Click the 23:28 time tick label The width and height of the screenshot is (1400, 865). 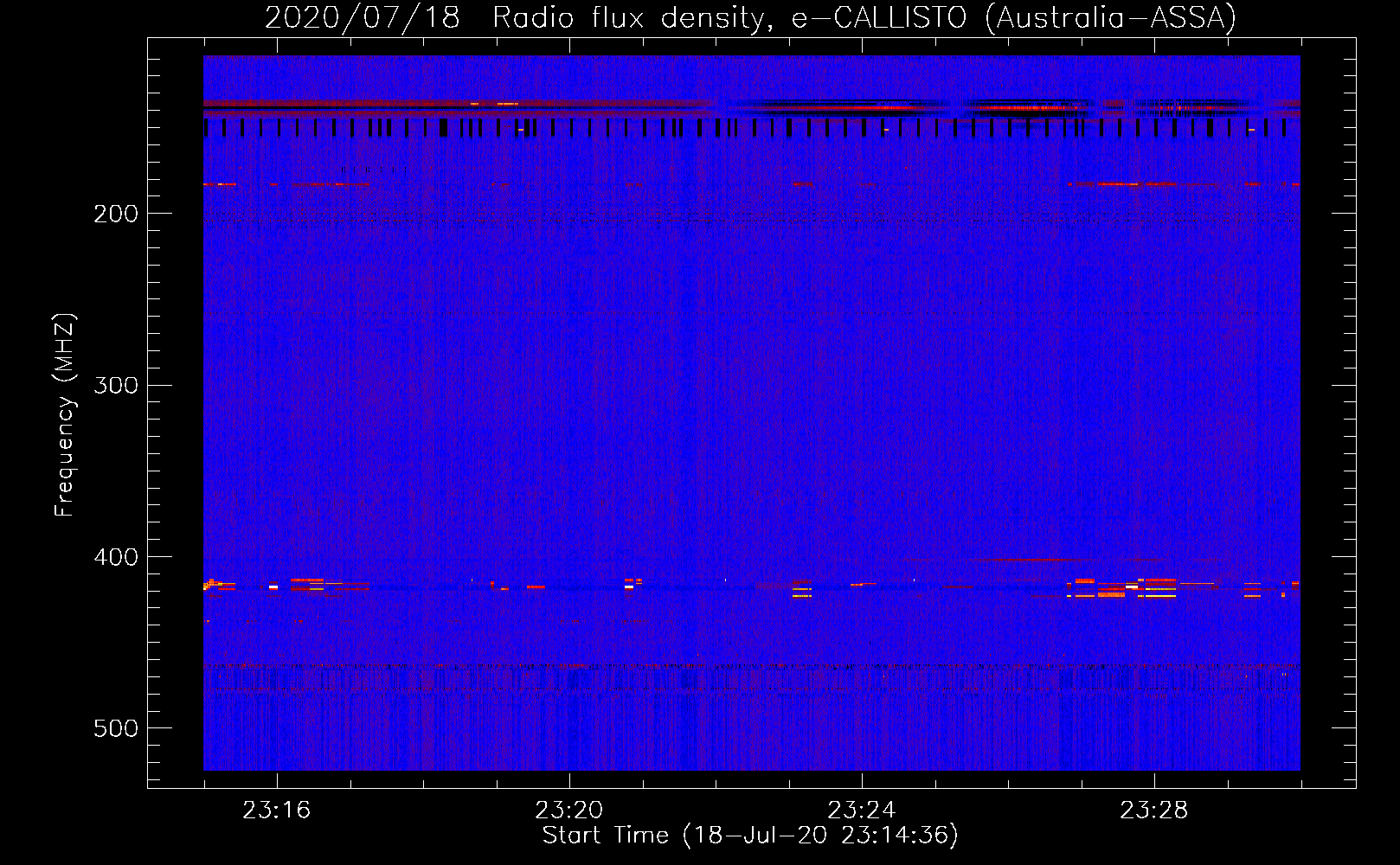tap(1153, 811)
